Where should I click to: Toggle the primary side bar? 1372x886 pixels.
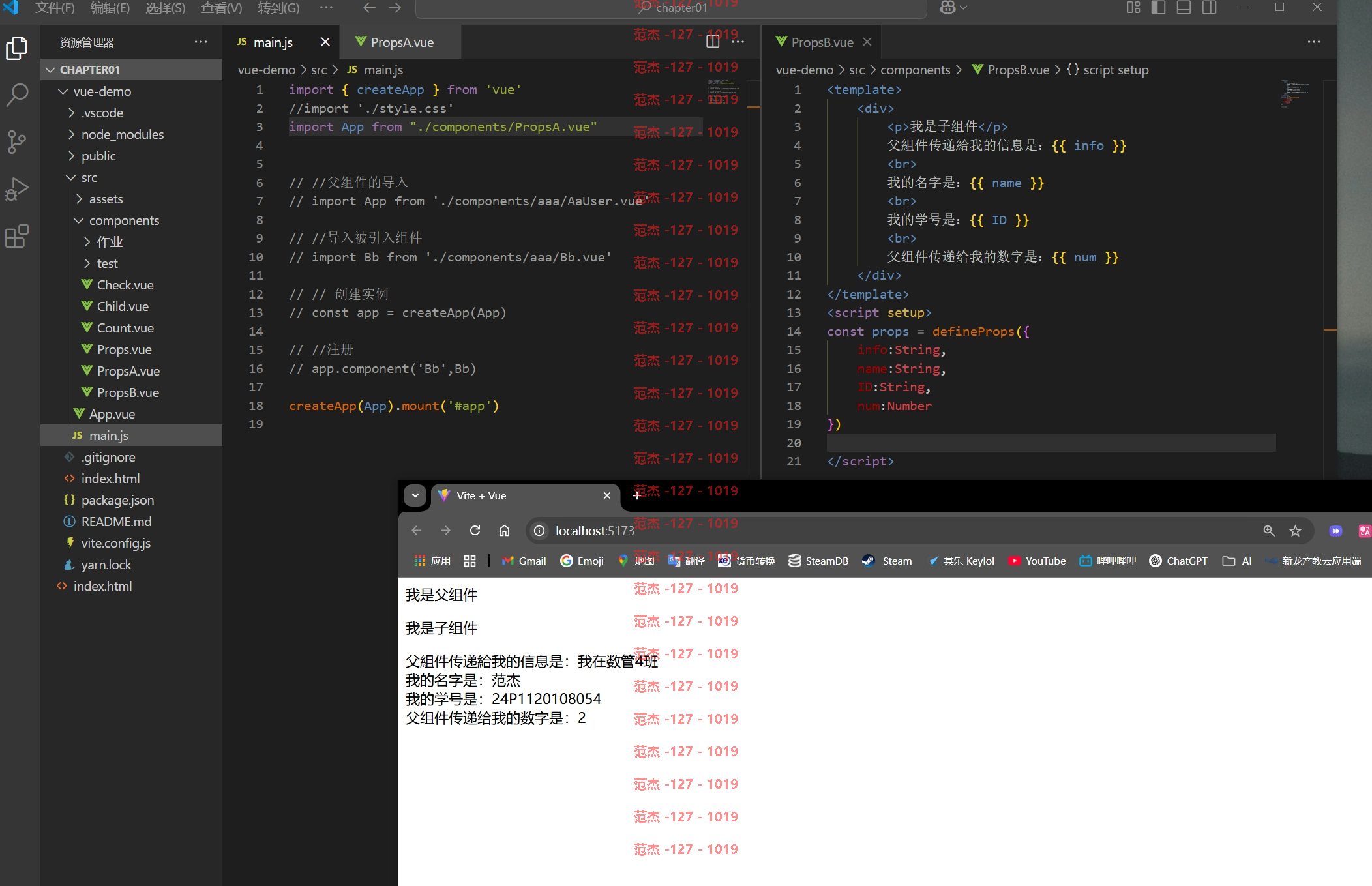[1159, 7]
